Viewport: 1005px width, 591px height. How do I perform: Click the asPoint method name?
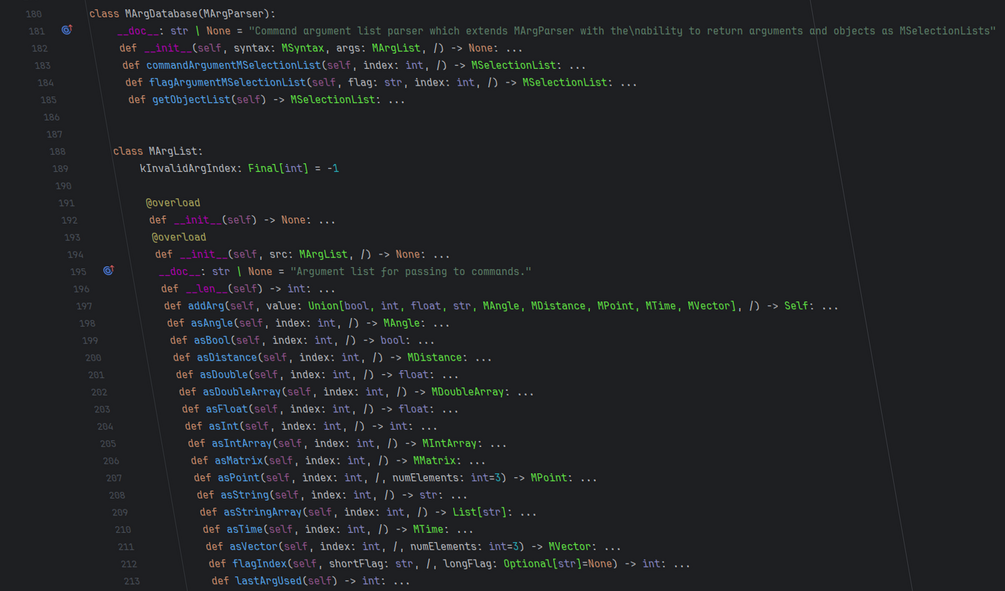[238, 478]
